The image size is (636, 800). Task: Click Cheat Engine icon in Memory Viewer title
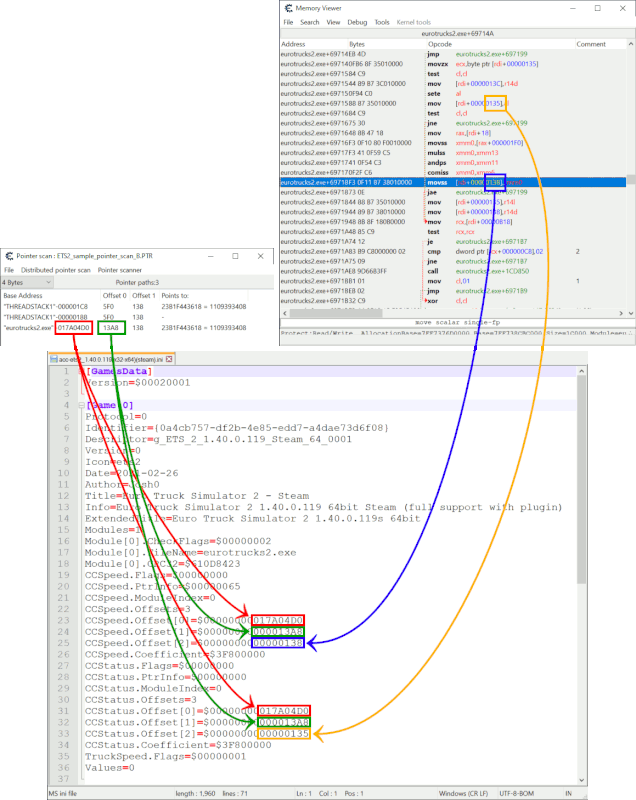point(289,8)
